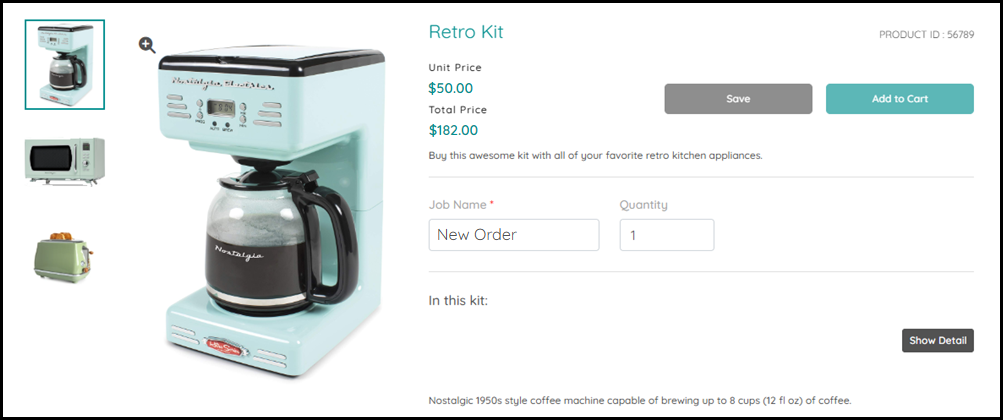The width and height of the screenshot is (1003, 420).
Task: Click into the Quantity input box
Action: (x=666, y=235)
